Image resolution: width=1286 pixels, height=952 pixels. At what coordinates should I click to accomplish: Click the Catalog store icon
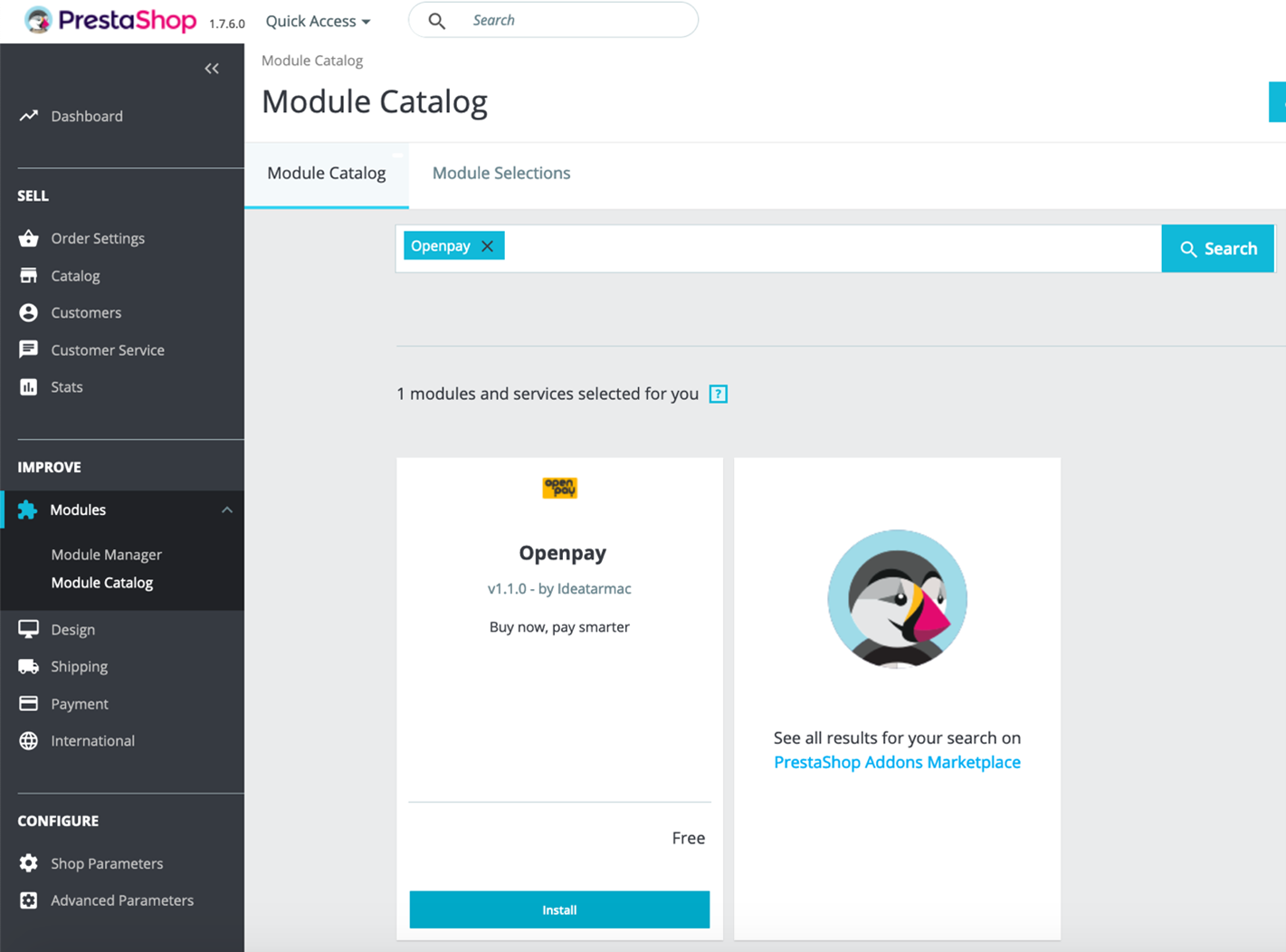point(29,275)
